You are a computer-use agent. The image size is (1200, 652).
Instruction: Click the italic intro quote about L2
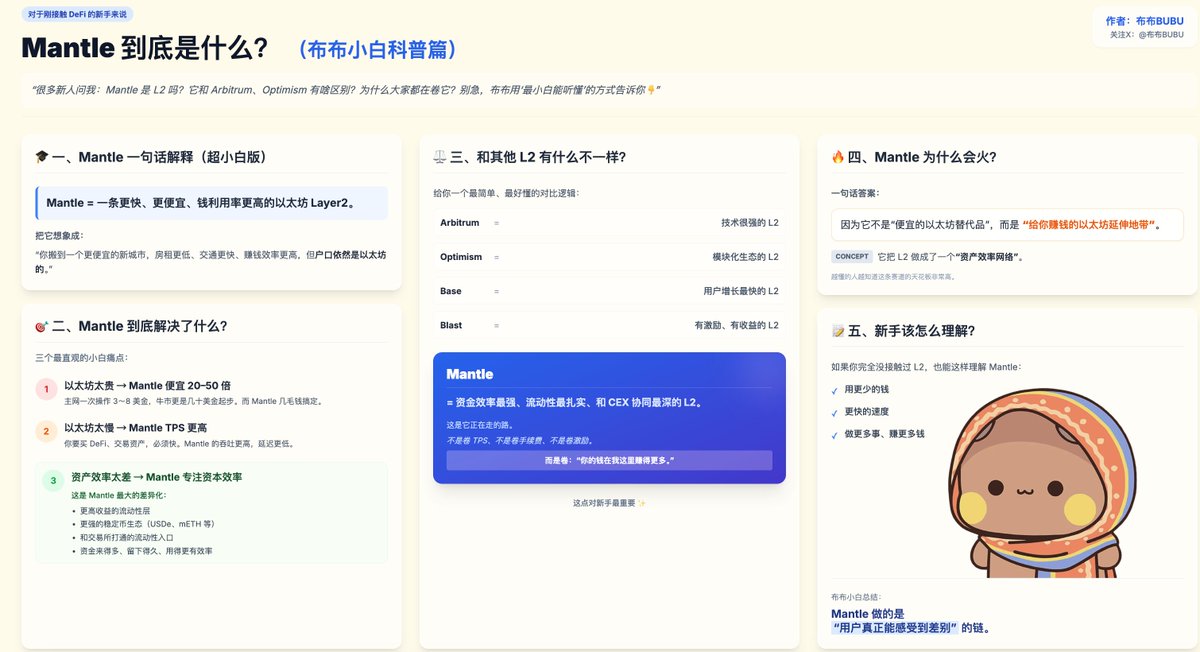pos(346,90)
